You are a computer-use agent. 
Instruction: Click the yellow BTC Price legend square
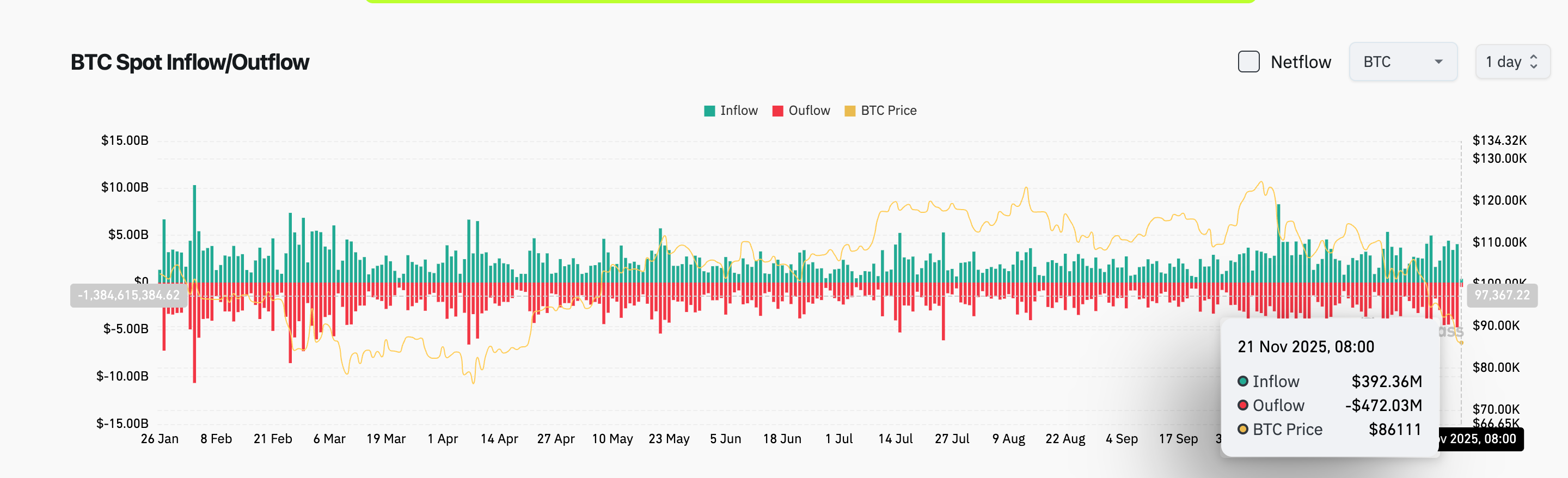click(x=850, y=111)
